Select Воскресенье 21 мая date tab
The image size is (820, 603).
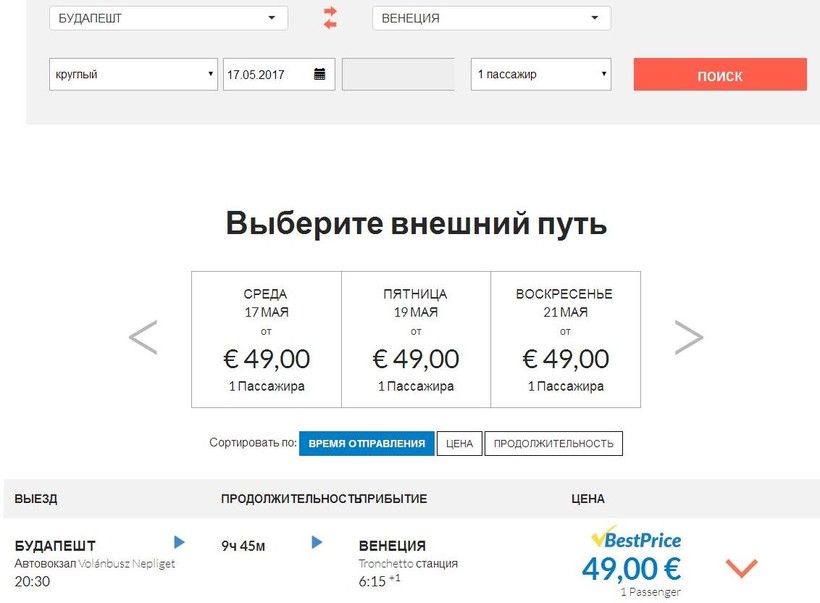point(564,340)
